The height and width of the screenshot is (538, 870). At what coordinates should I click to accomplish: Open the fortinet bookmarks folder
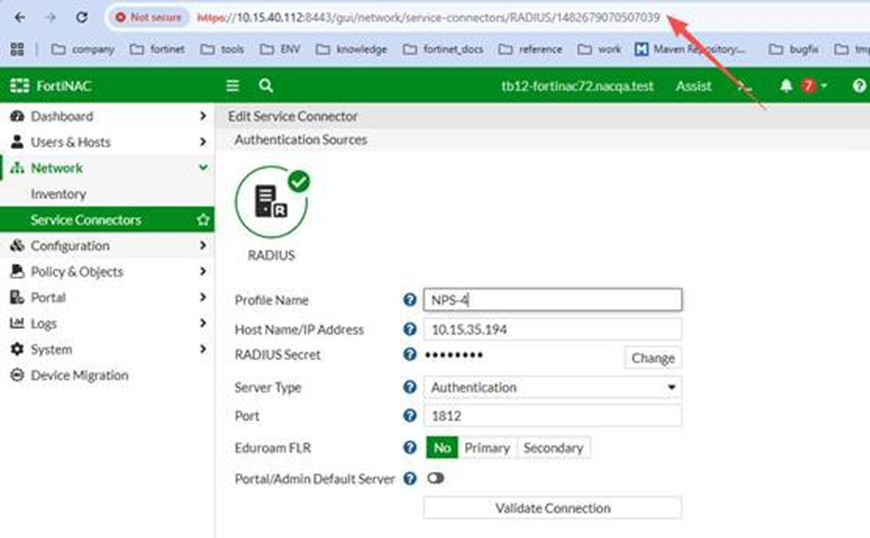coord(157,49)
